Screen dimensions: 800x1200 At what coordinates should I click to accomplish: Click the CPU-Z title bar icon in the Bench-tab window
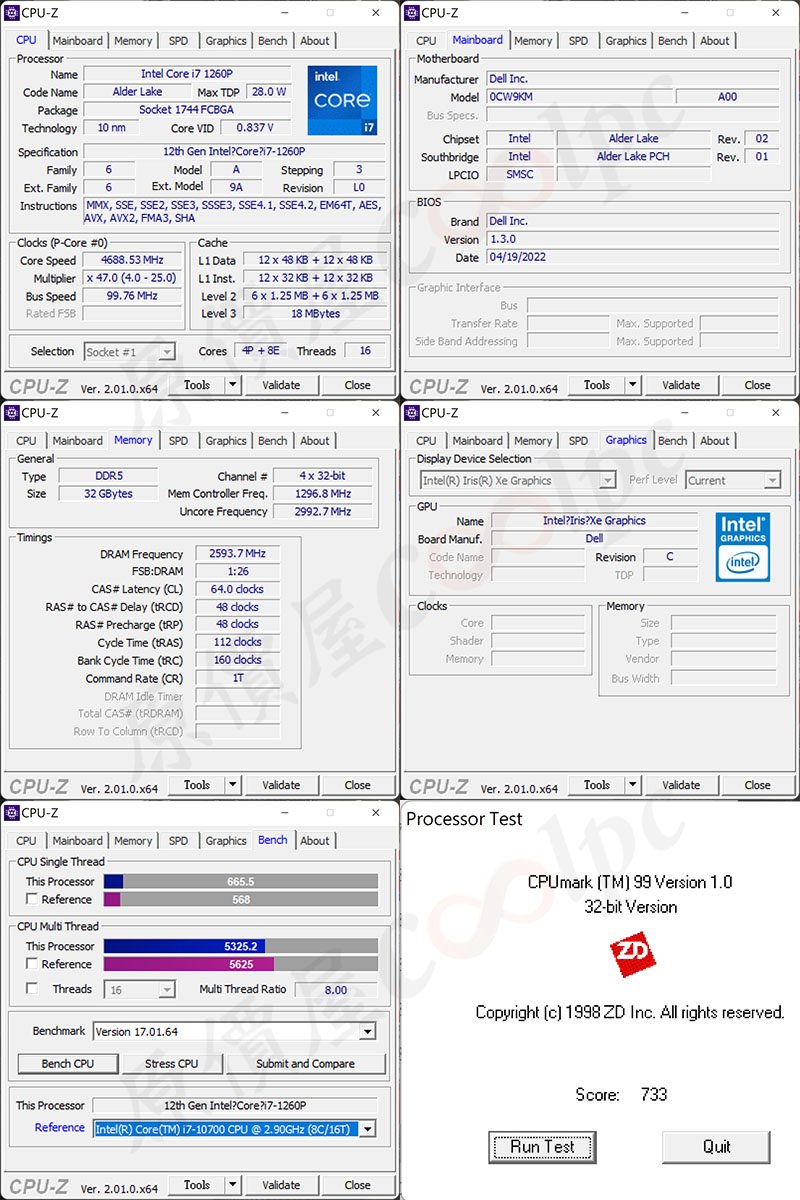pyautogui.click(x=13, y=813)
